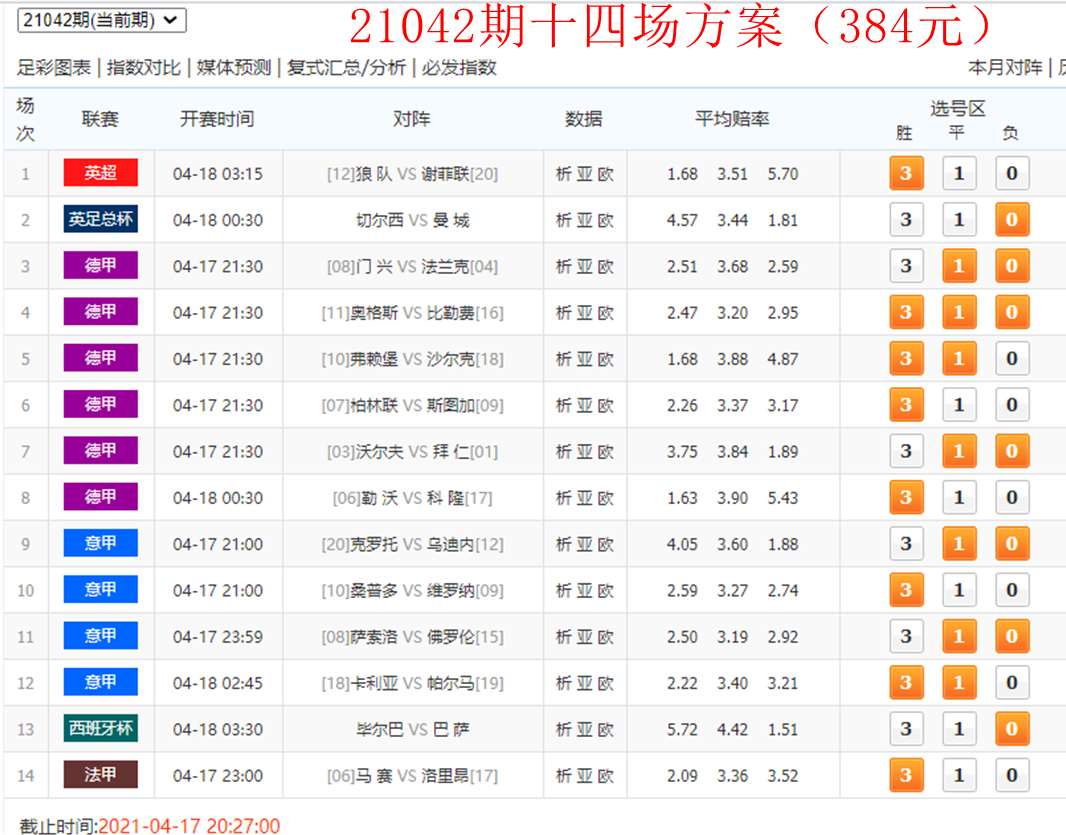
Task: Open the 本月对阵 link
Action: [1005, 67]
